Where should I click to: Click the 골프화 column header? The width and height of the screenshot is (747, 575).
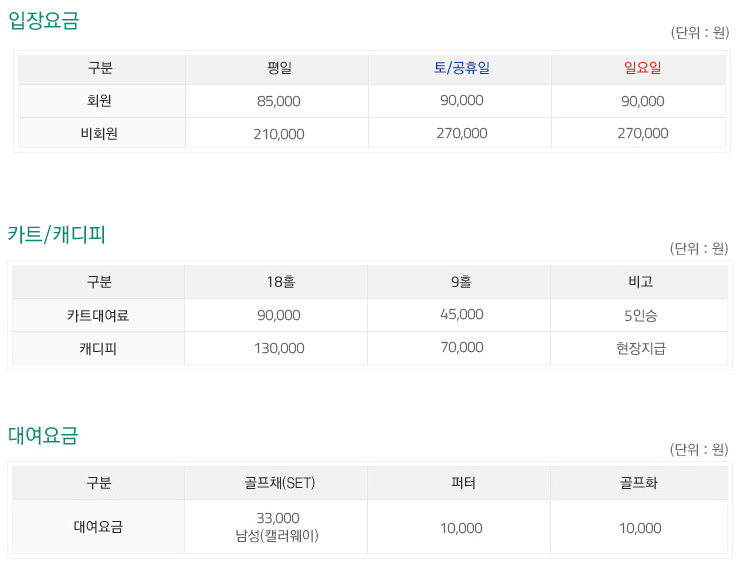point(639,483)
